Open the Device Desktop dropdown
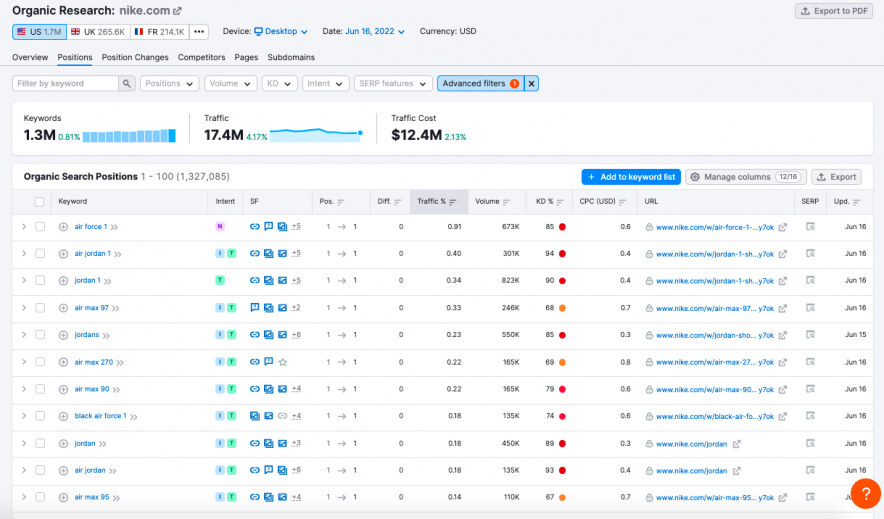Screen dimensions: 884x519 click(x=280, y=32)
